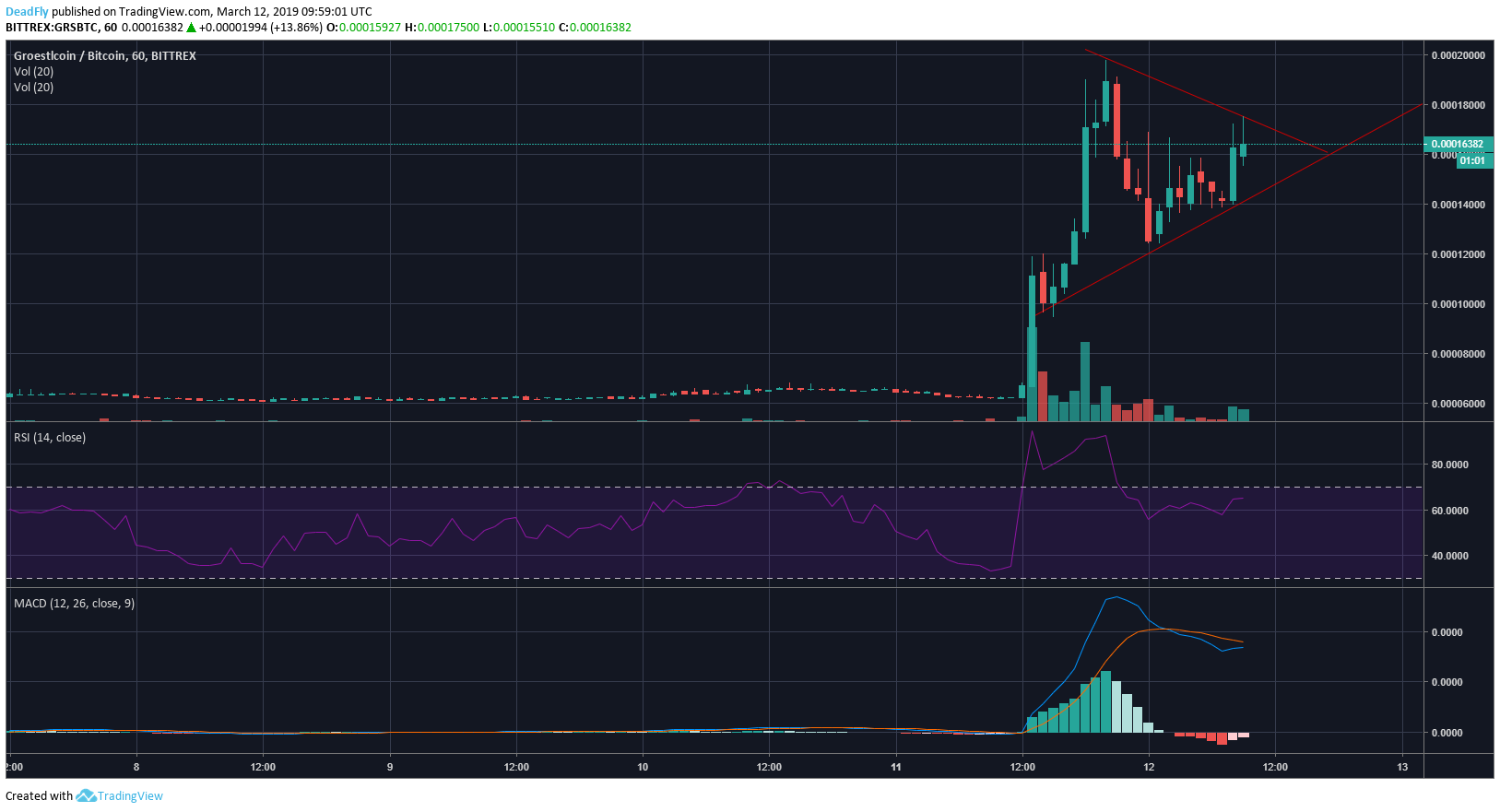Screen dimensions: 1500x812
Task: Click the date label 10 on time axis
Action: [x=643, y=767]
